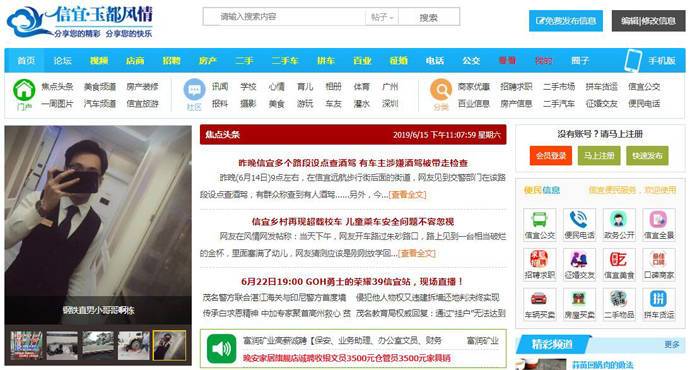The height and width of the screenshot is (370, 690).
Task: Open the 二手市场 category link
Action: tap(559, 87)
